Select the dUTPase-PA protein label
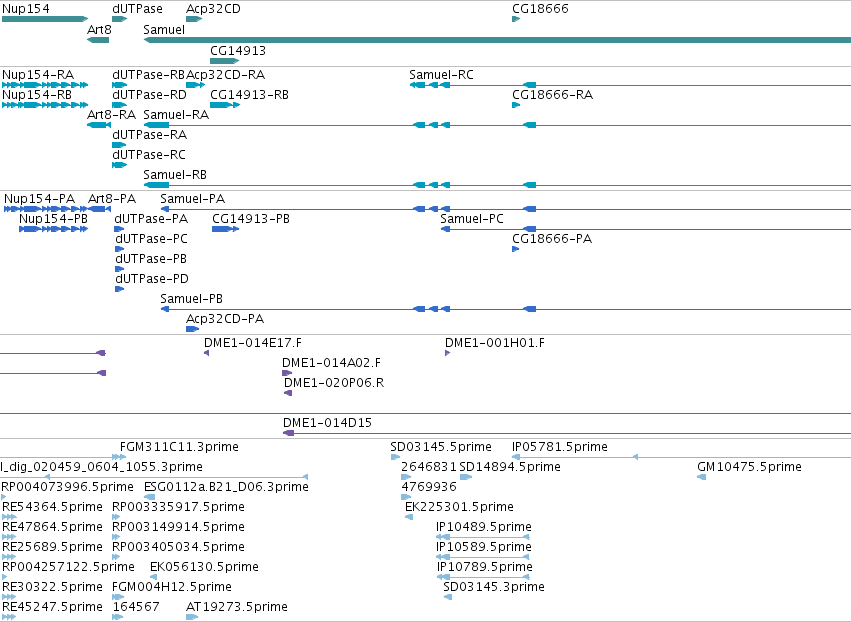Screen dimensions: 851x622 point(151,219)
